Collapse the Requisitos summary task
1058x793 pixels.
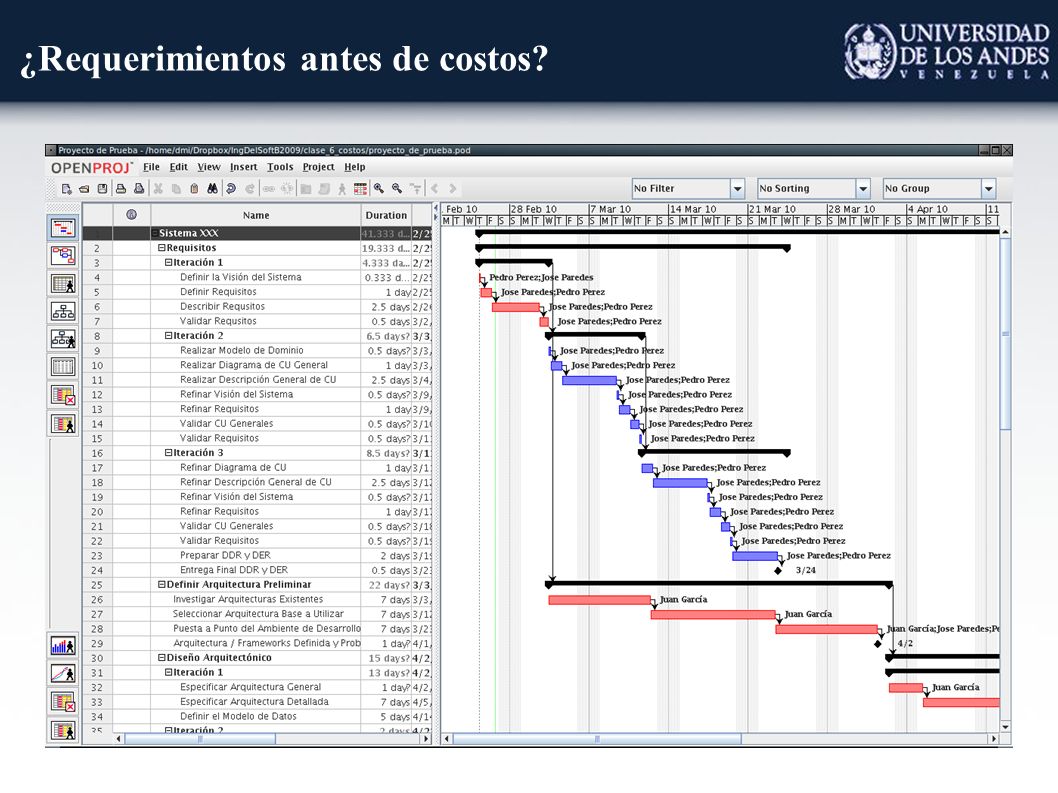pyautogui.click(x=162, y=248)
